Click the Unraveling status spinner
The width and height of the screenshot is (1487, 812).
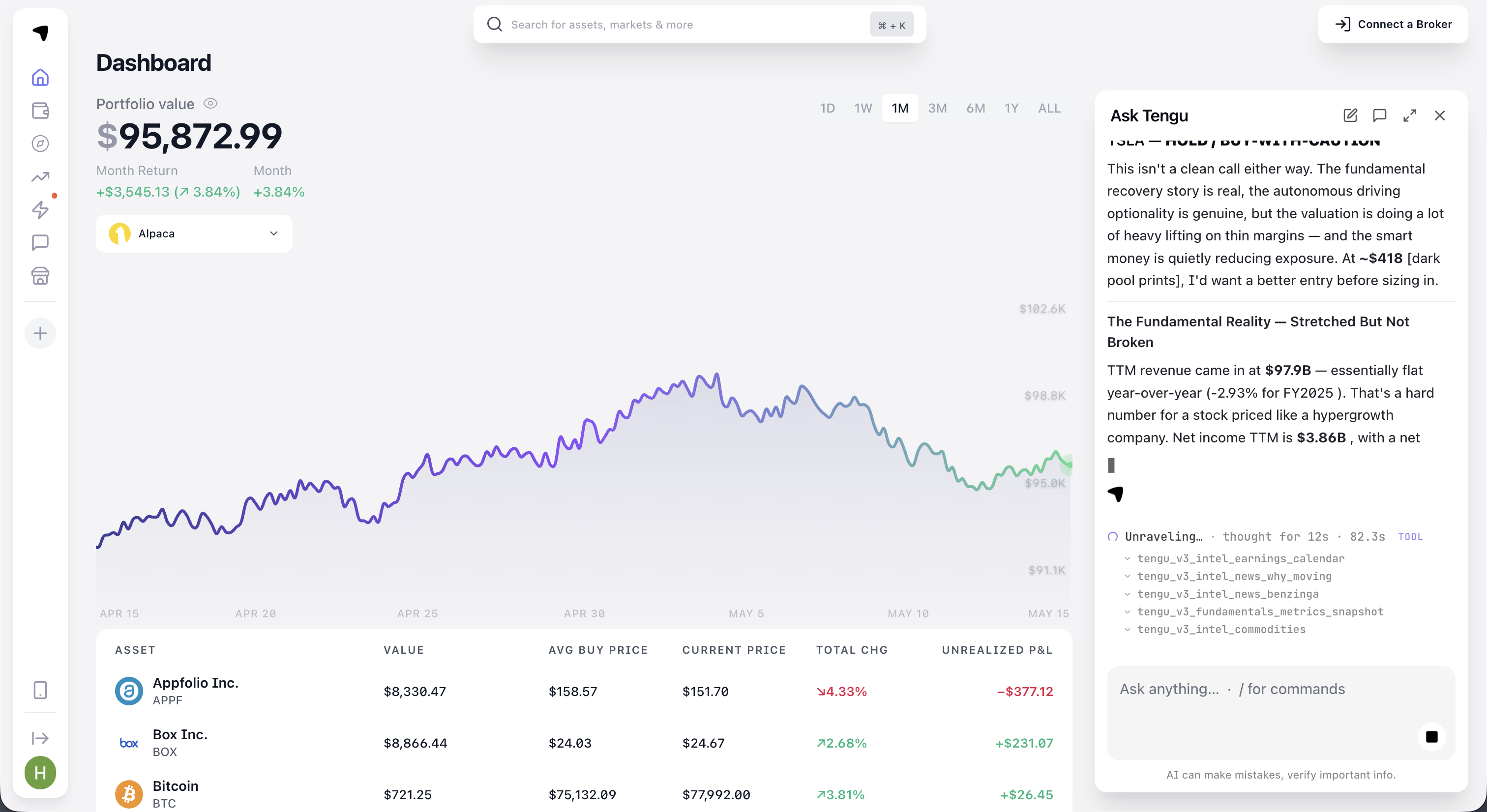click(1112, 537)
